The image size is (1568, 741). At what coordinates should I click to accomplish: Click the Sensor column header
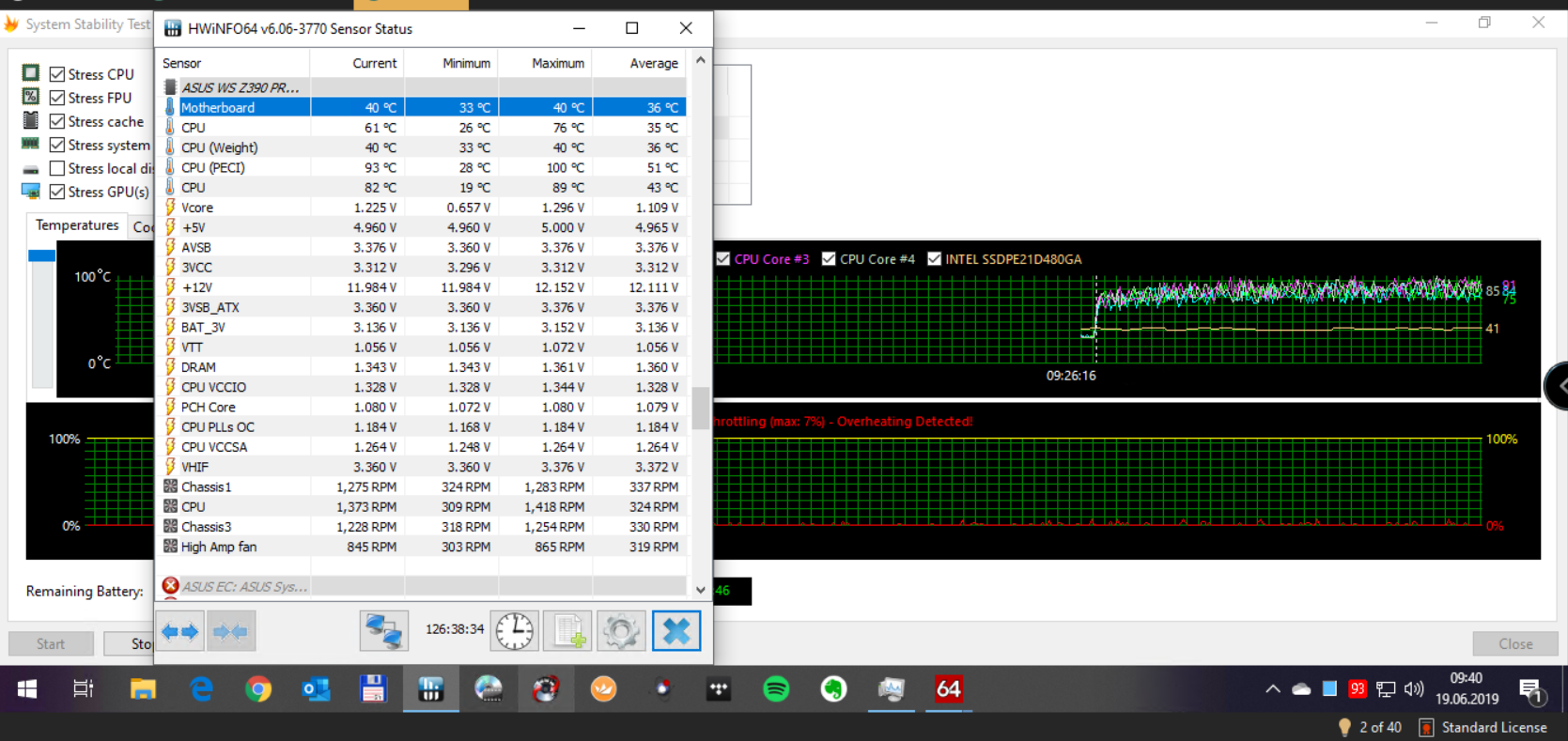[x=234, y=63]
